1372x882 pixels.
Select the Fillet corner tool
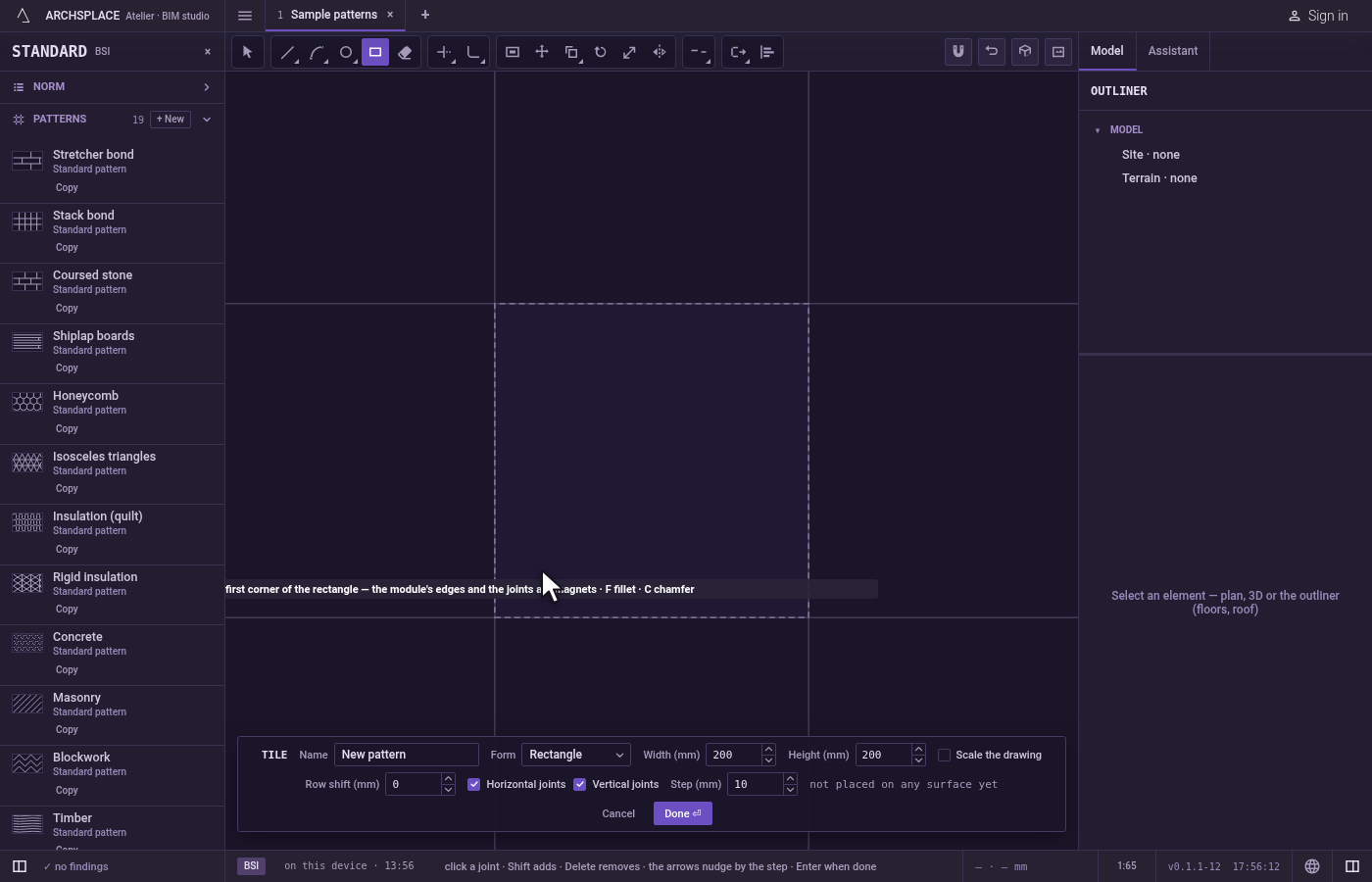(473, 52)
